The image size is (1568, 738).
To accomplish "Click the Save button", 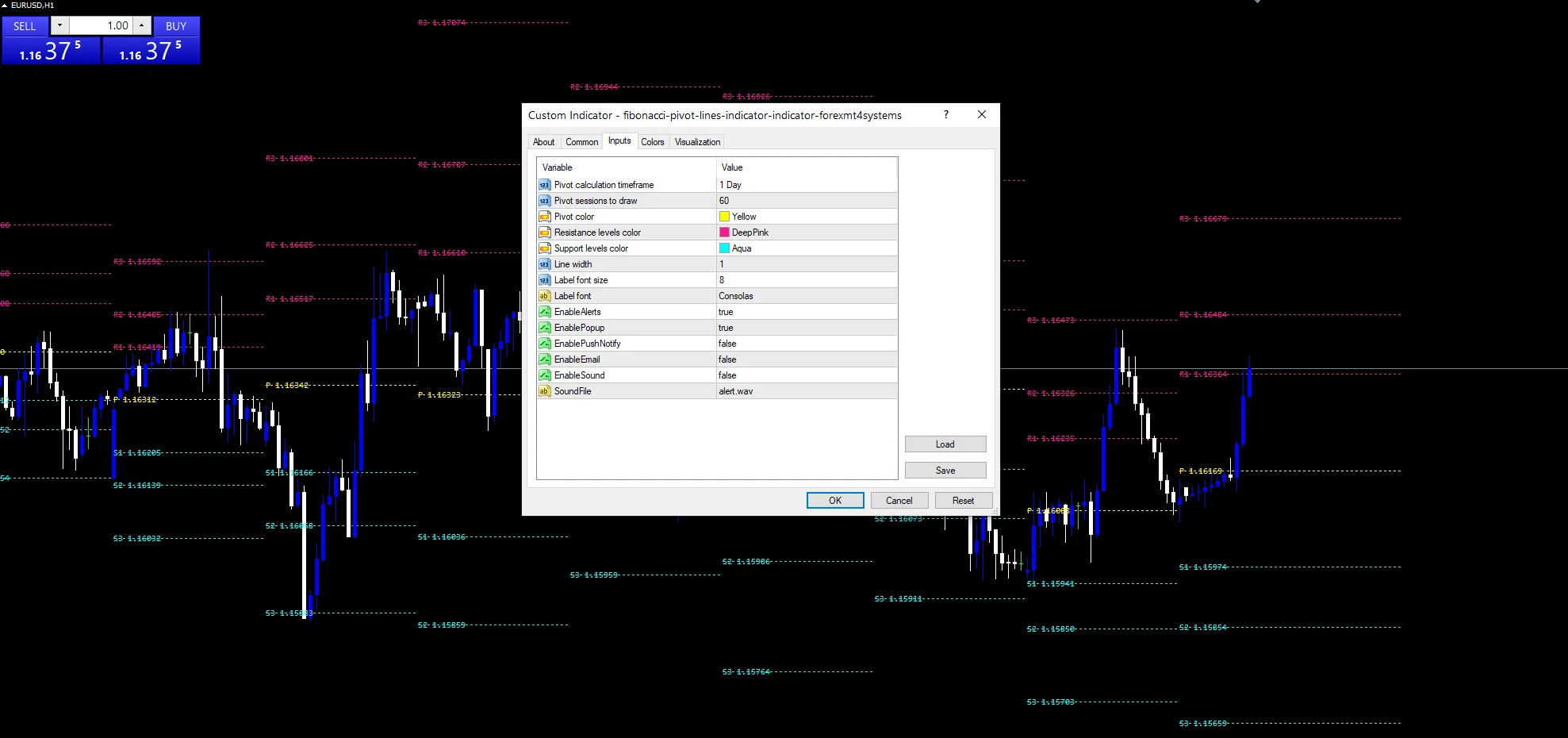I will tap(945, 471).
